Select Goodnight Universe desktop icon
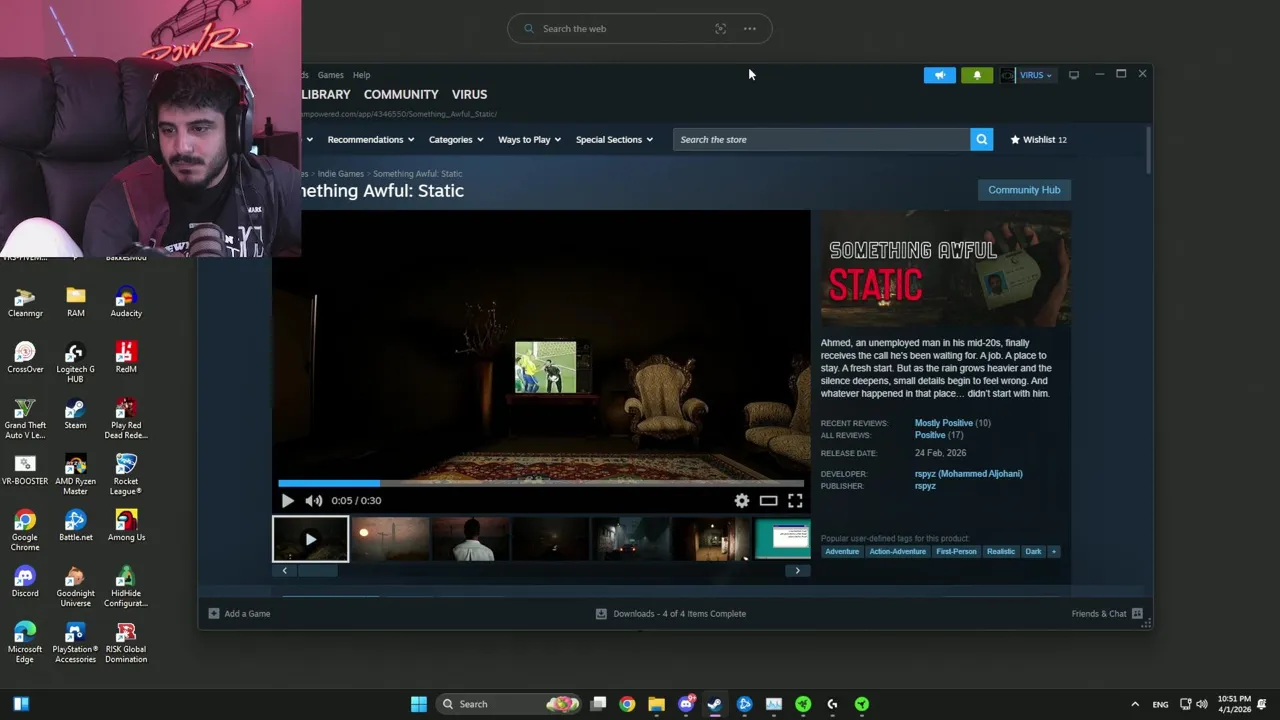The width and height of the screenshot is (1280, 720). coord(76,586)
